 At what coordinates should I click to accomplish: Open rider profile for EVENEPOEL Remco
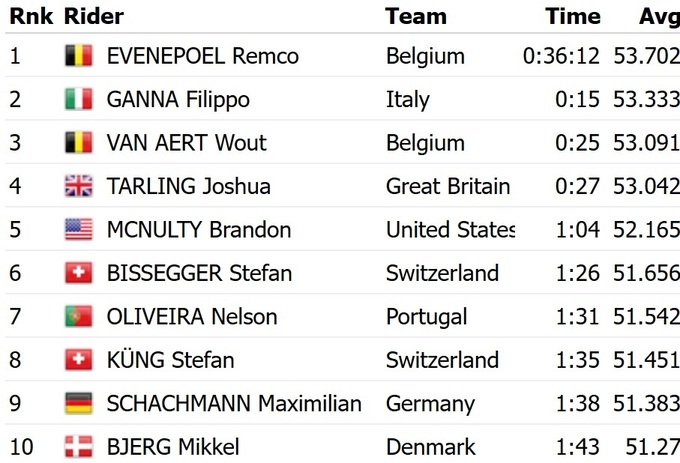click(202, 56)
